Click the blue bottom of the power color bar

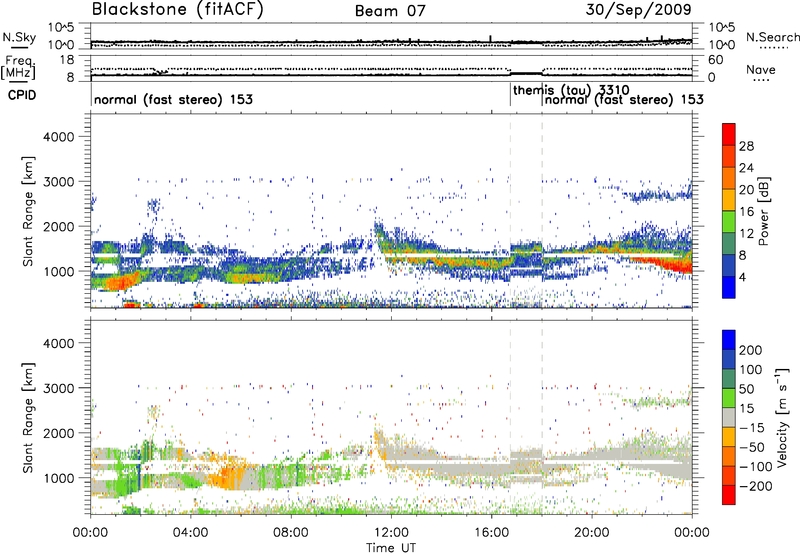[729, 287]
